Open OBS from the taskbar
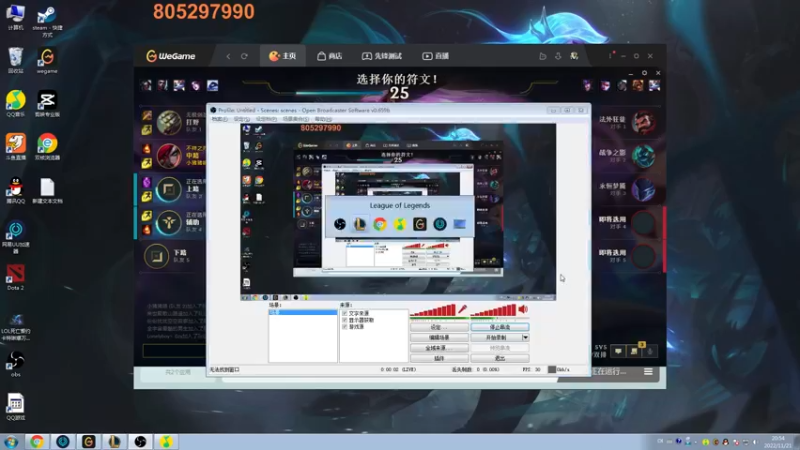Image resolution: width=800 pixels, height=450 pixels. pos(140,441)
